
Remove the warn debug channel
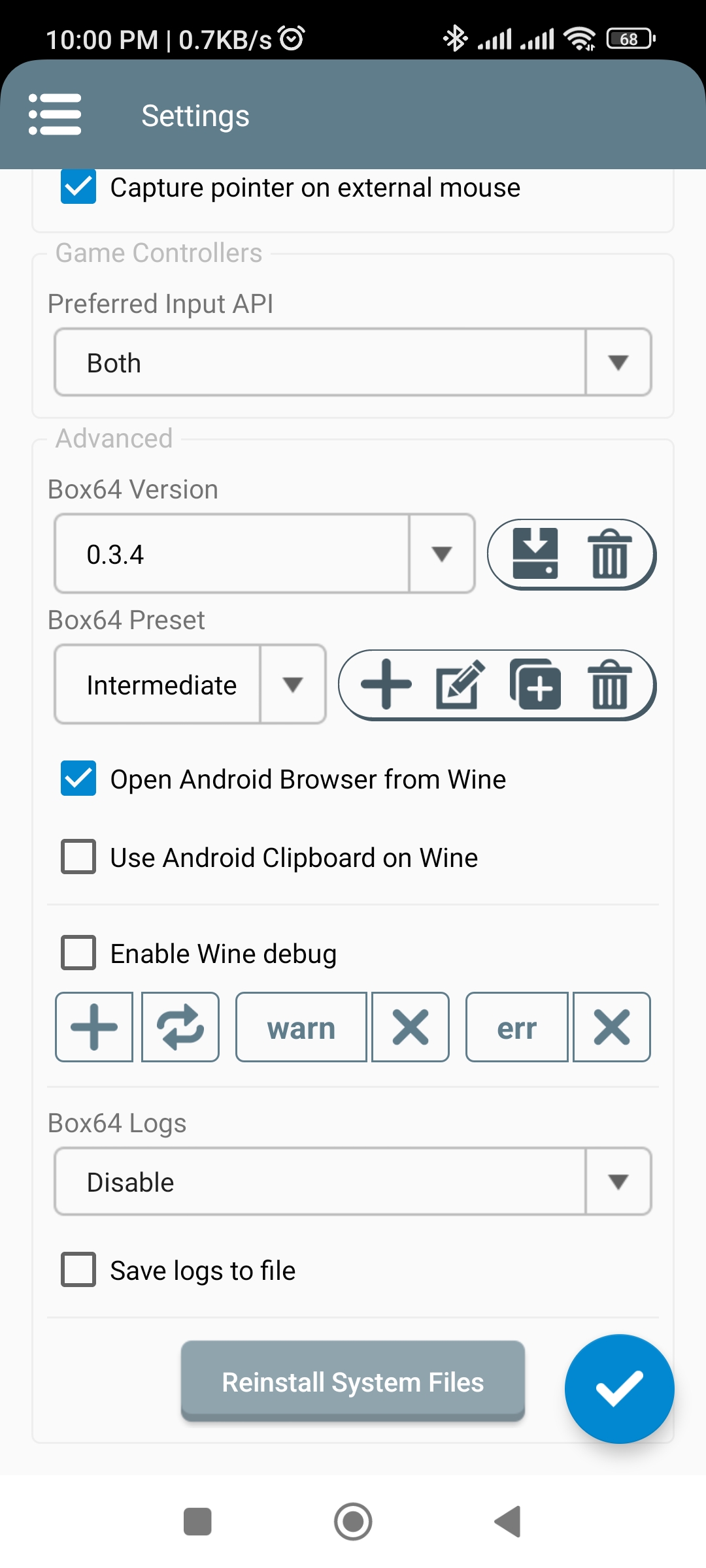click(x=411, y=1027)
